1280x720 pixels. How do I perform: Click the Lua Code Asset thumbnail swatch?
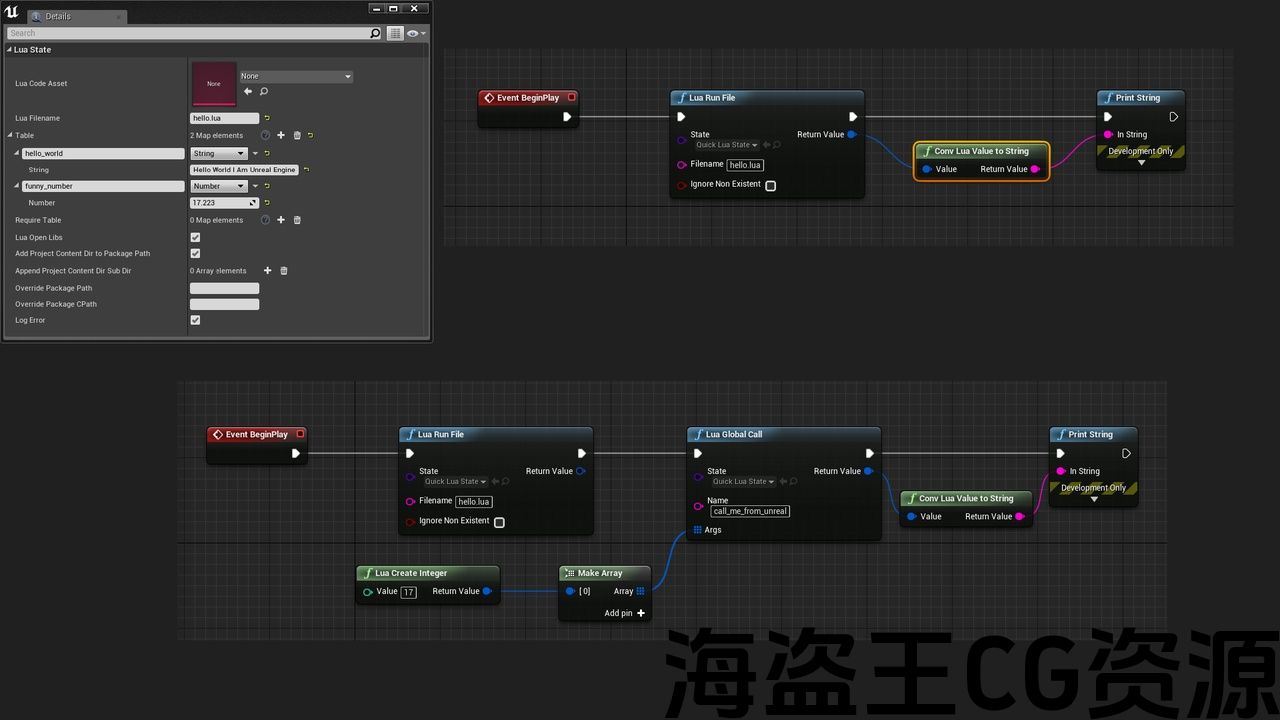[x=214, y=84]
